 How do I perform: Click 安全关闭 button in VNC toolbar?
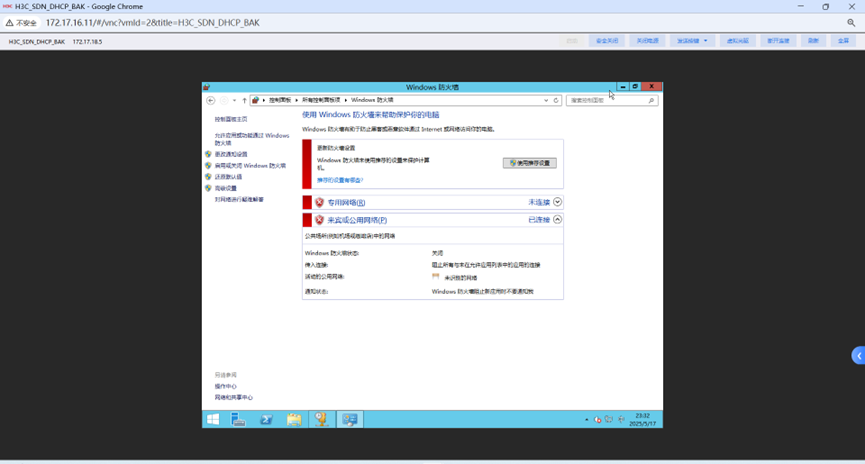click(607, 41)
